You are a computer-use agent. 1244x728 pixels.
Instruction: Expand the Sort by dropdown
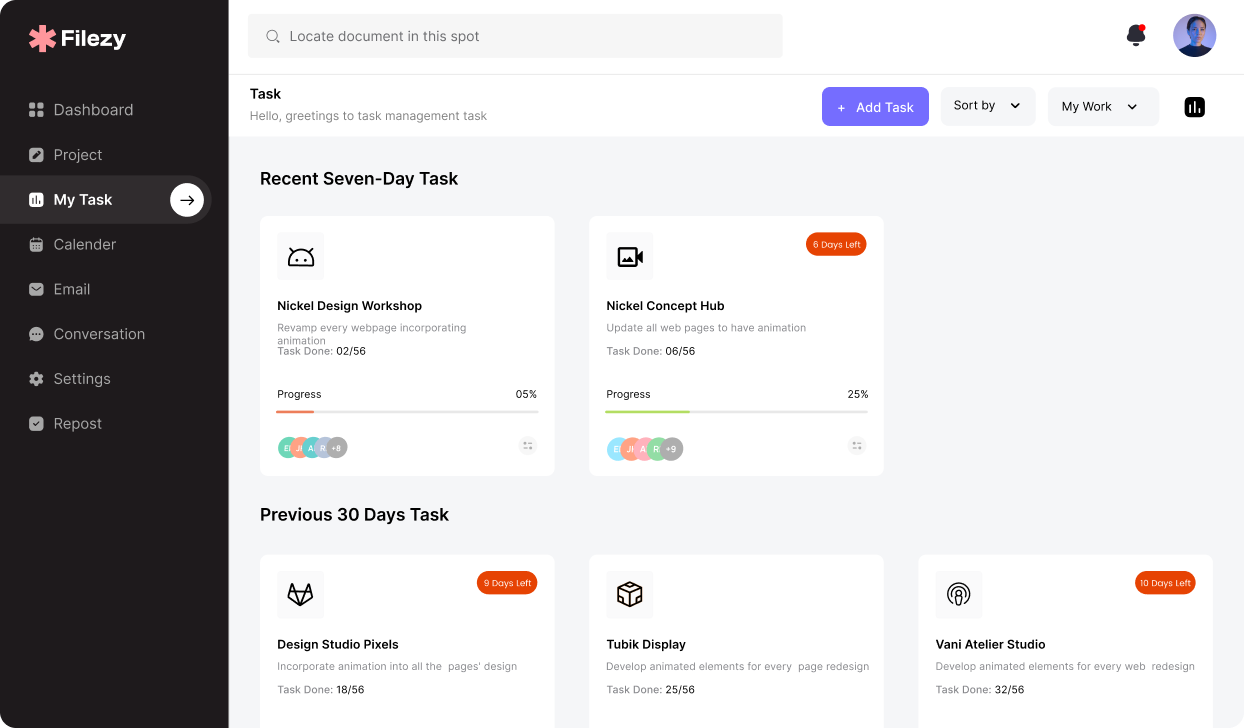(x=987, y=106)
